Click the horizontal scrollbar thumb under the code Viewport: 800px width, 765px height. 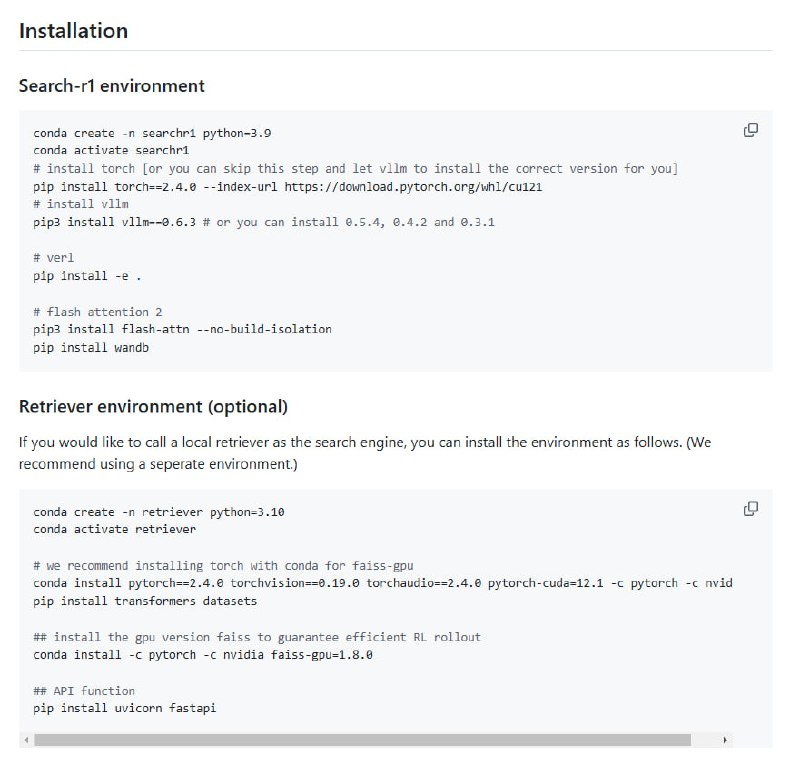tap(362, 740)
